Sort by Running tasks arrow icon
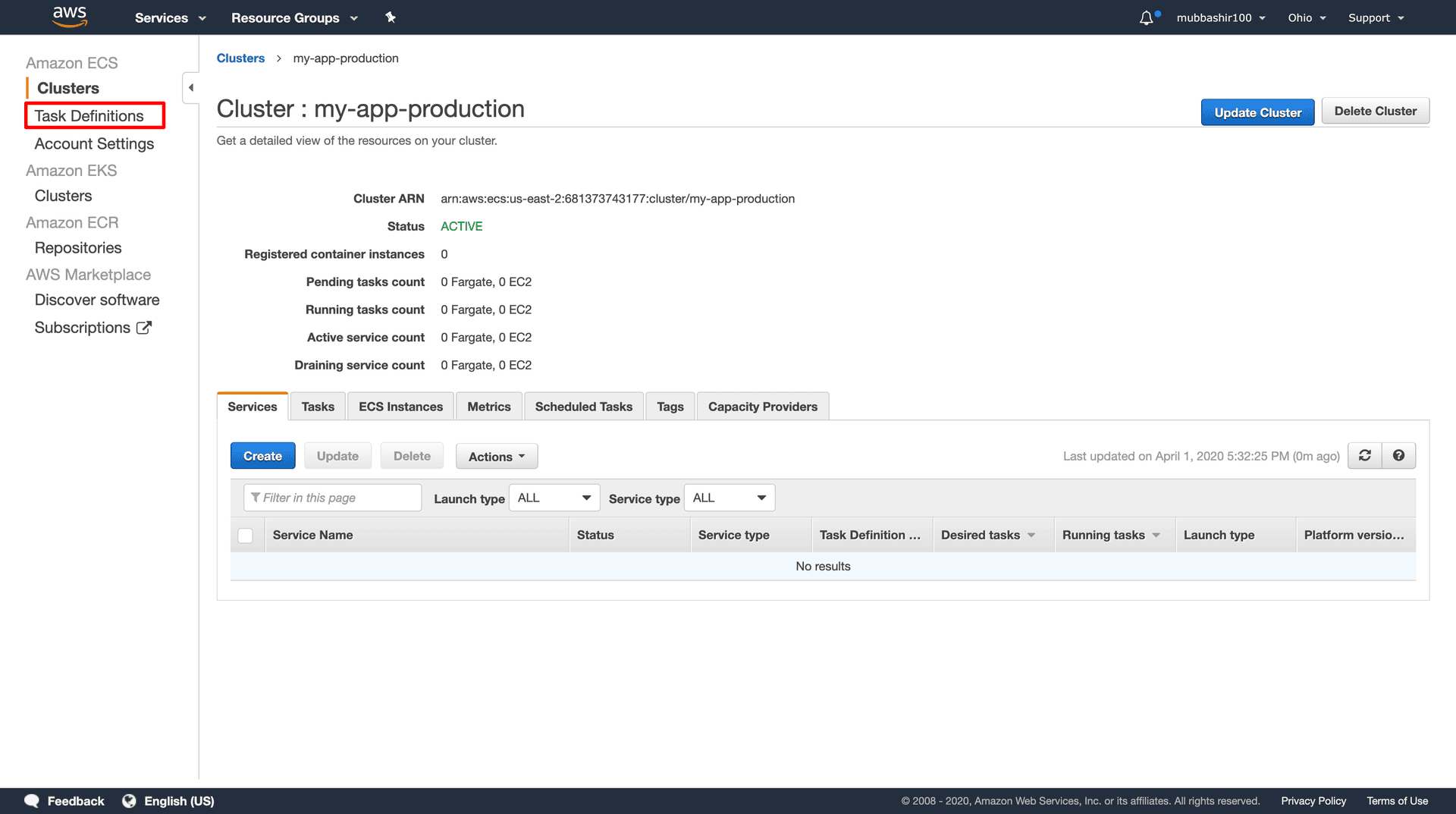The height and width of the screenshot is (814, 1456). point(1156,536)
